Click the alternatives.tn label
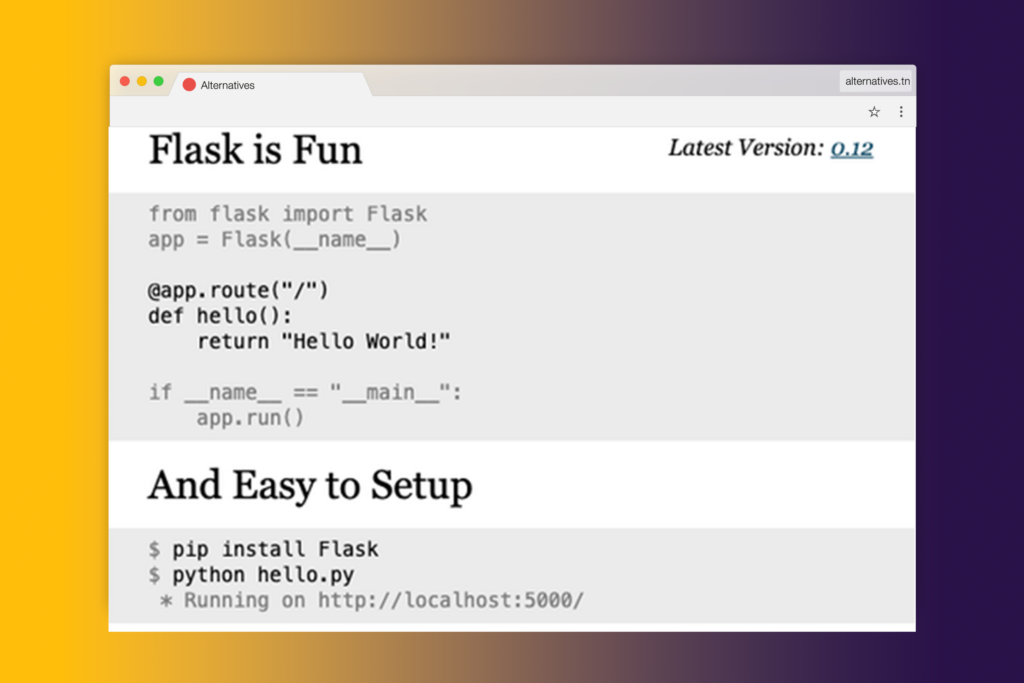Image resolution: width=1024 pixels, height=683 pixels. coord(877,81)
